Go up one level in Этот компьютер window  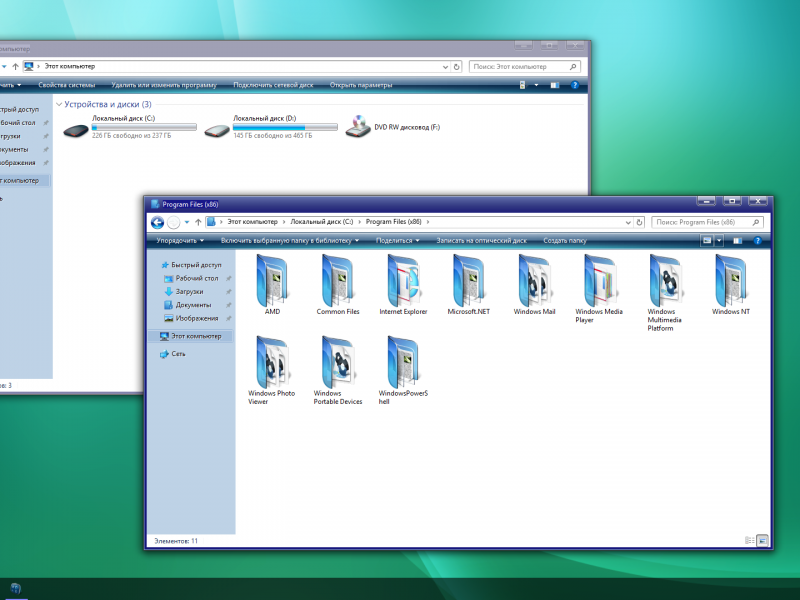point(15,67)
